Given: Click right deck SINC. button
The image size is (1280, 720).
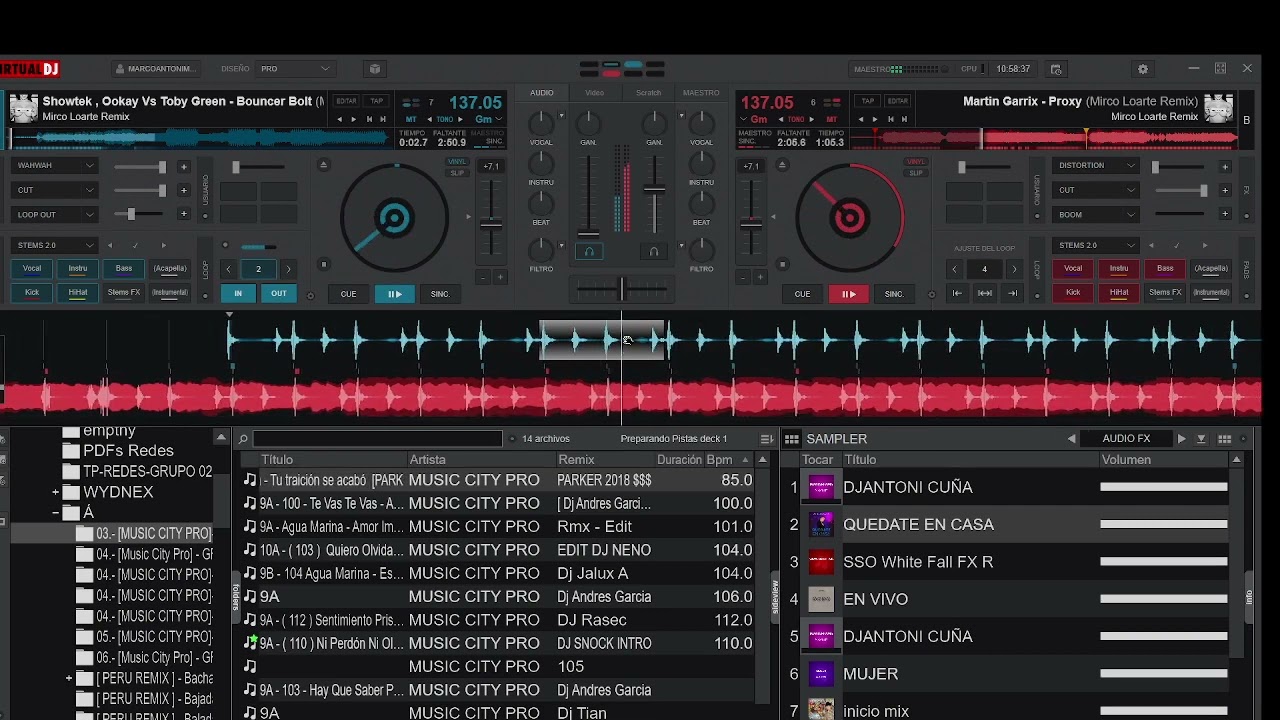Looking at the screenshot, I should [x=894, y=294].
